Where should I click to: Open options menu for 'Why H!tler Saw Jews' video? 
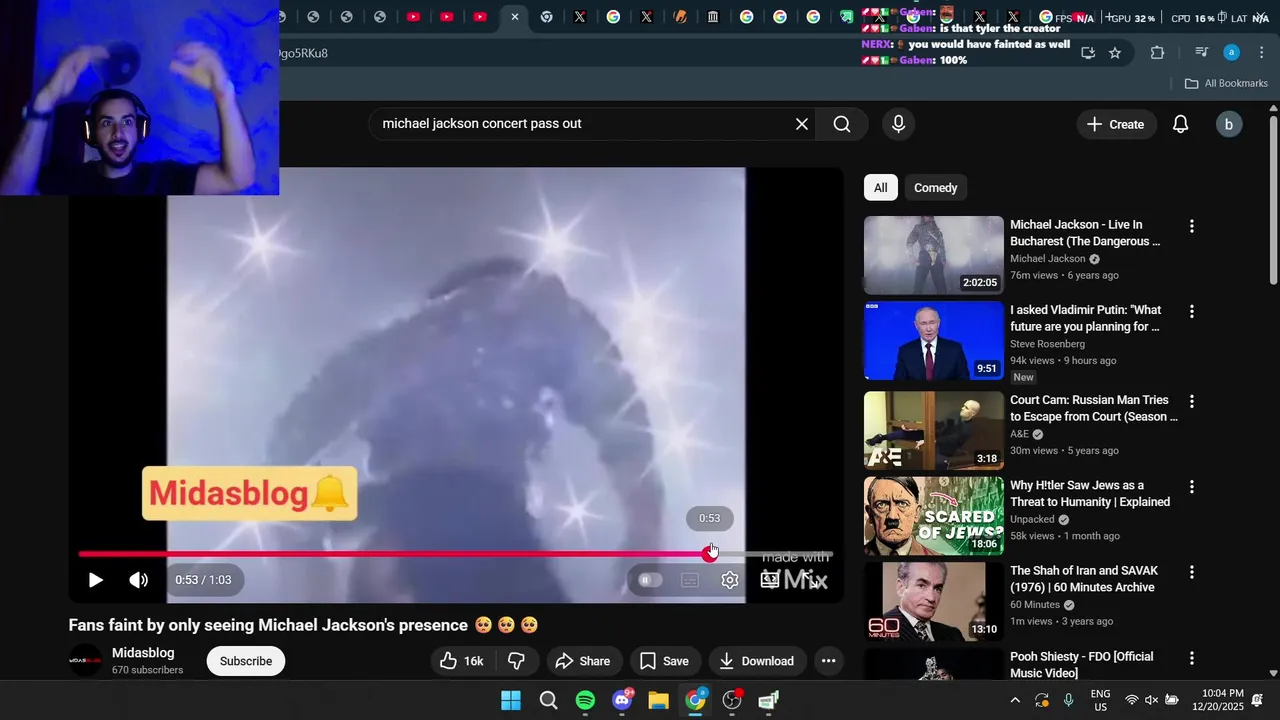point(1191,487)
